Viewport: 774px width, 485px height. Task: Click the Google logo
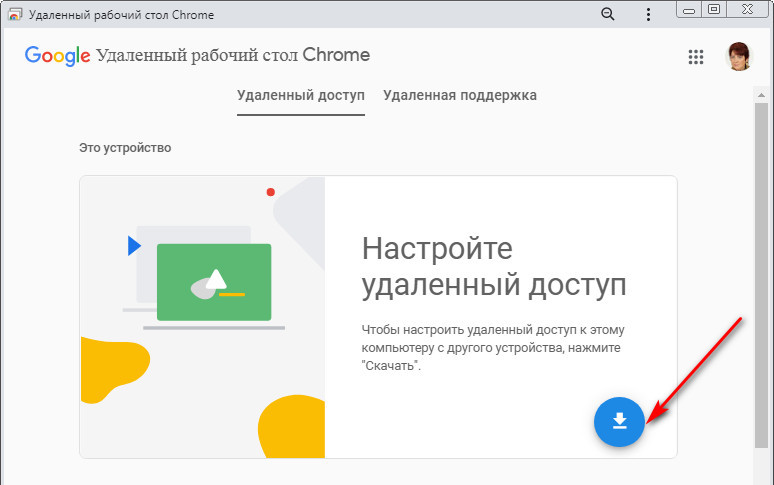(58, 56)
